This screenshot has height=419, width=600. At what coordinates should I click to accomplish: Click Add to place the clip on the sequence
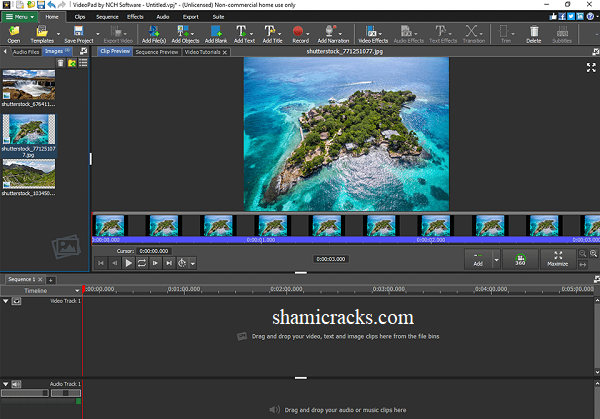pyautogui.click(x=478, y=259)
